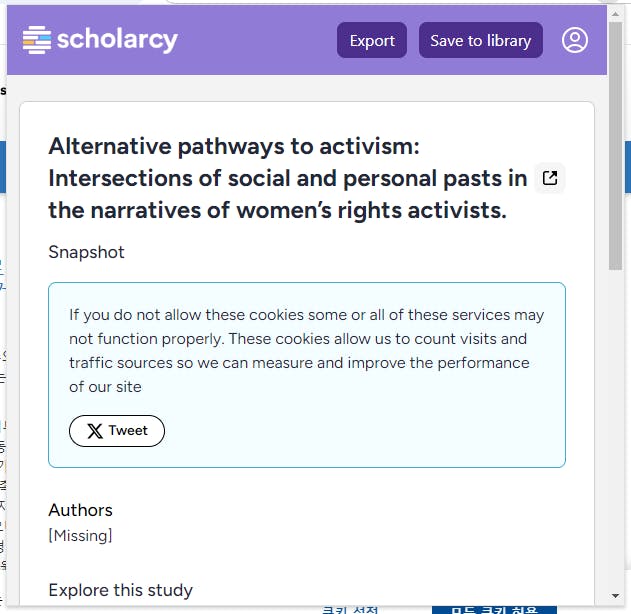
Task: Click the scrollbar down arrow
Action: click(x=616, y=597)
